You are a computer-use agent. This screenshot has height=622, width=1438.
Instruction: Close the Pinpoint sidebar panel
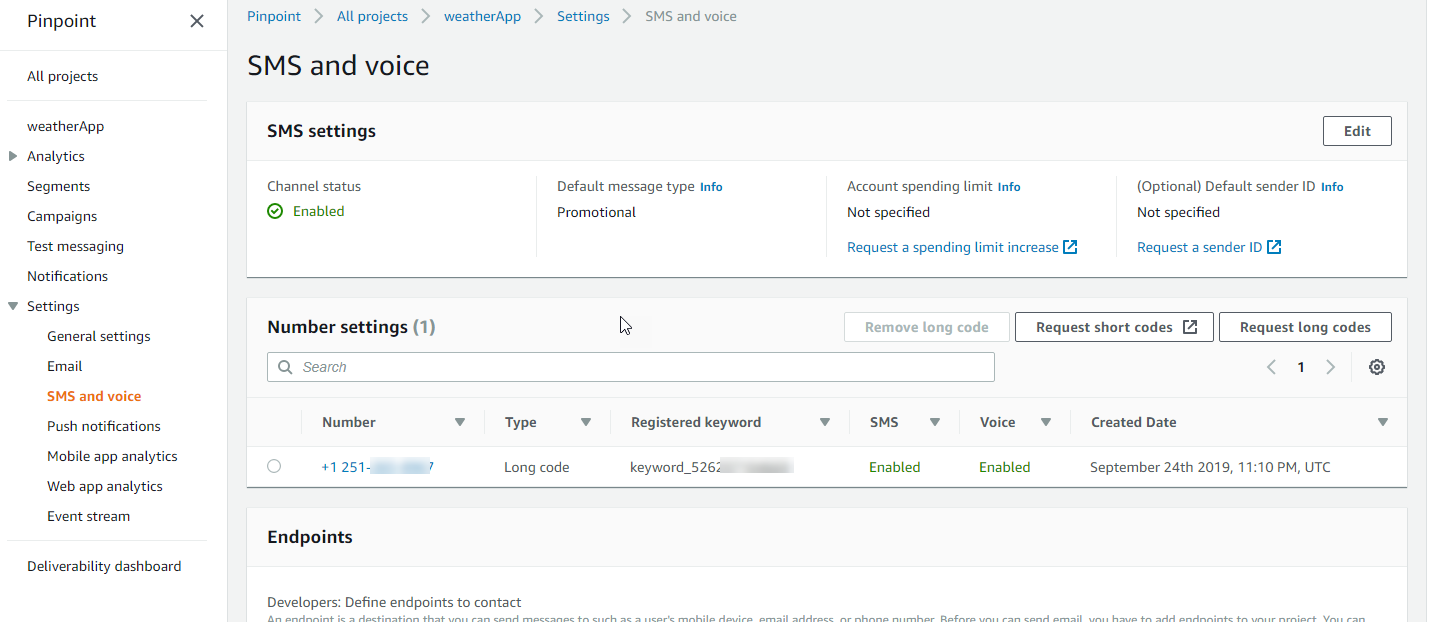197,21
